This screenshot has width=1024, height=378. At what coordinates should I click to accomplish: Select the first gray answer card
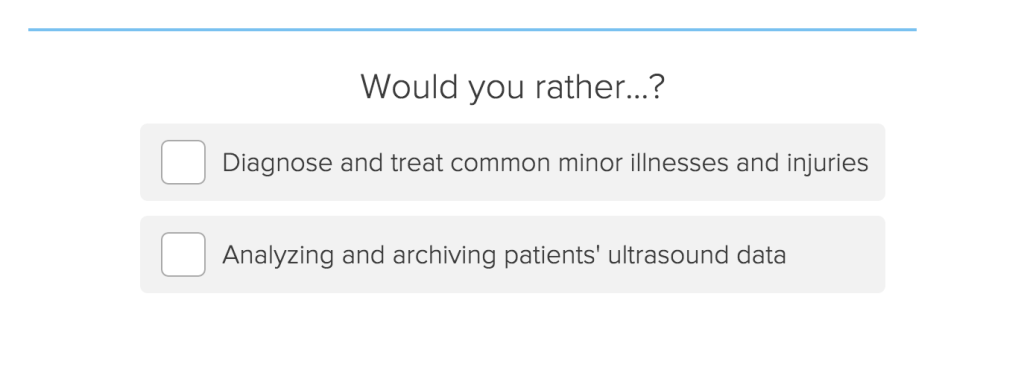[x=513, y=162]
